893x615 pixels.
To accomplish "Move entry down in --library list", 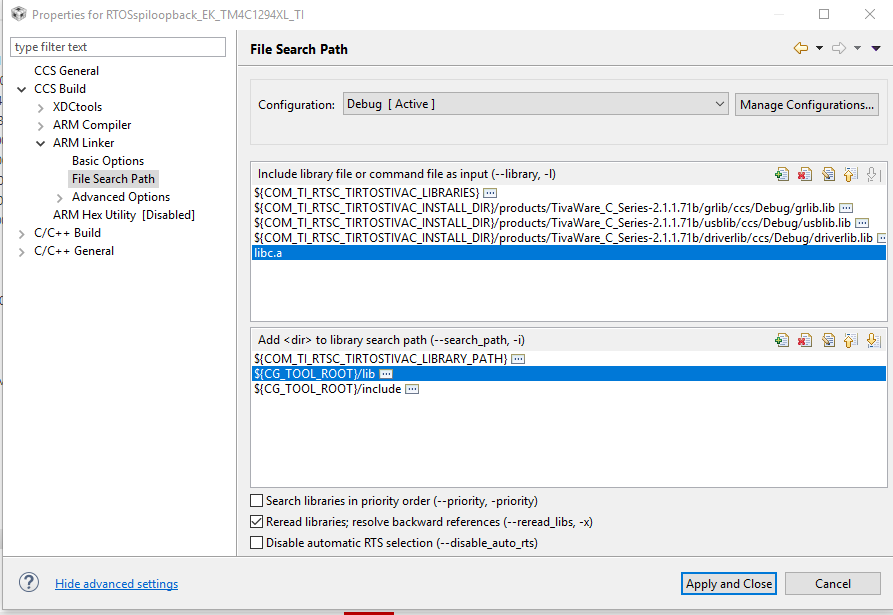I will (x=872, y=174).
